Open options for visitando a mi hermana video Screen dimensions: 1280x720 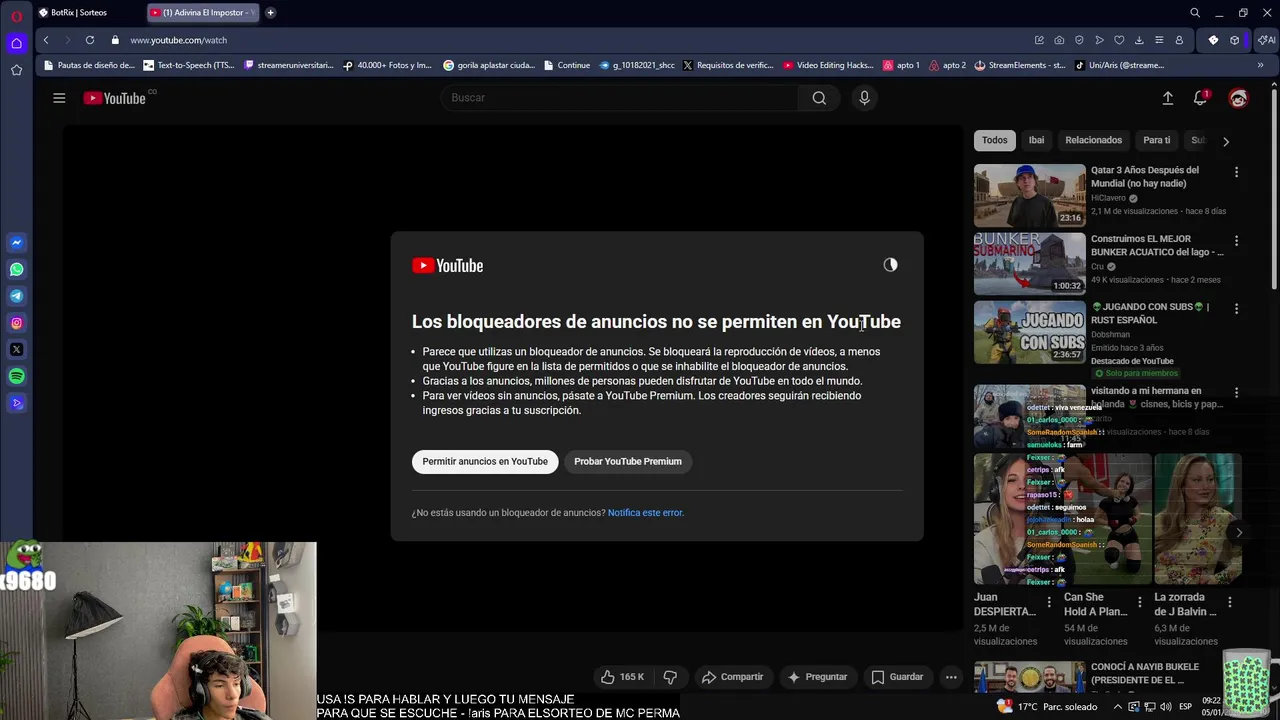click(1236, 393)
